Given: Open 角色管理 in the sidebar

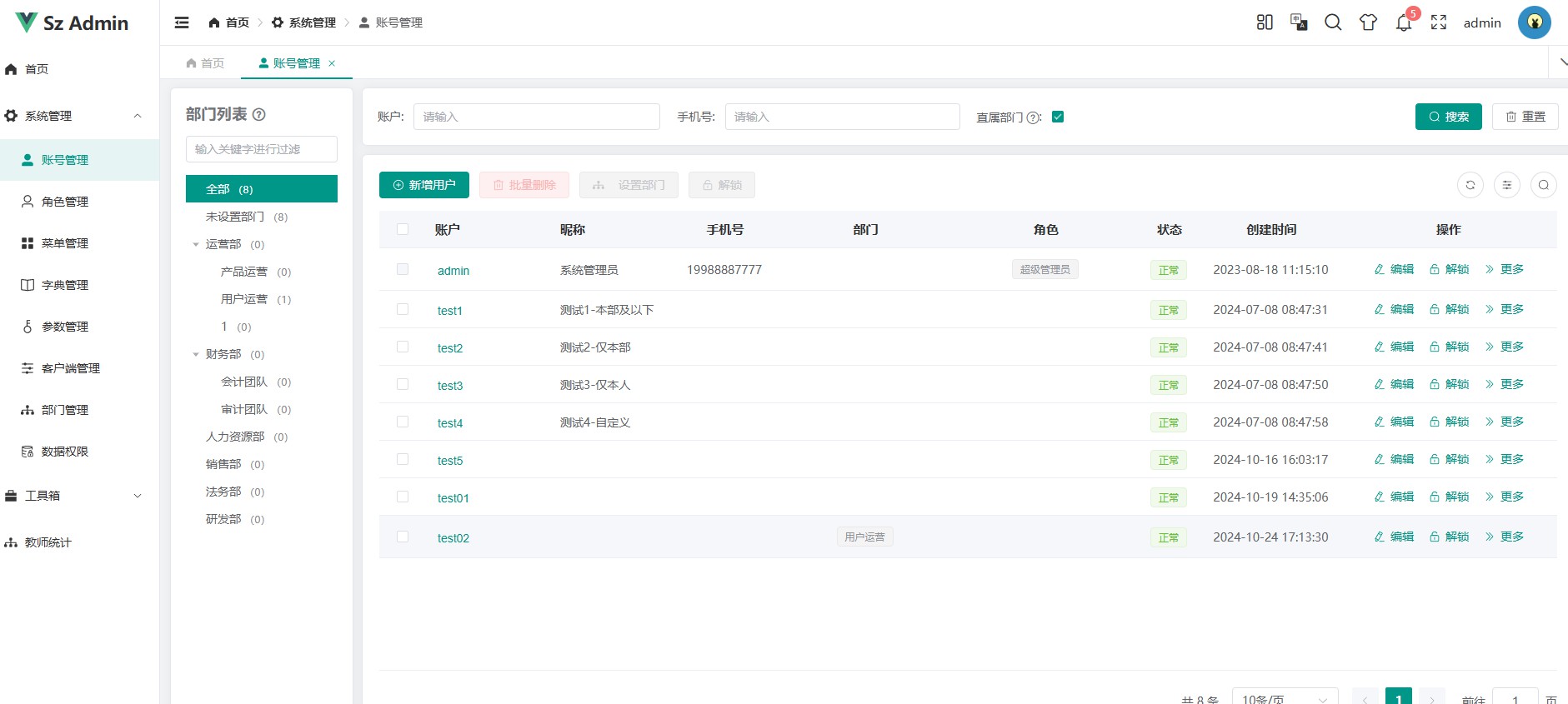Looking at the screenshot, I should 79,202.
